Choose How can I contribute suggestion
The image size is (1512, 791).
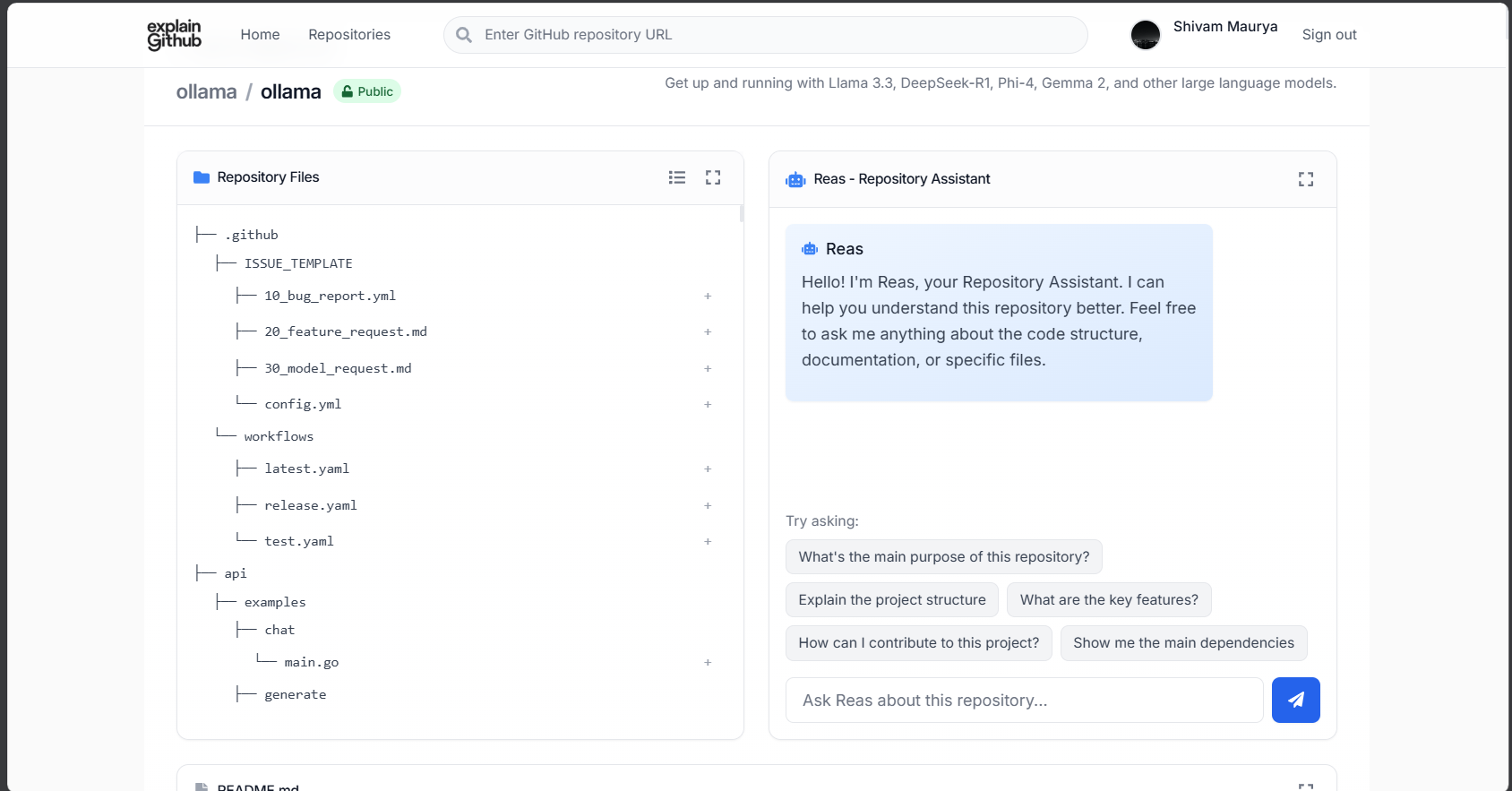tap(919, 643)
